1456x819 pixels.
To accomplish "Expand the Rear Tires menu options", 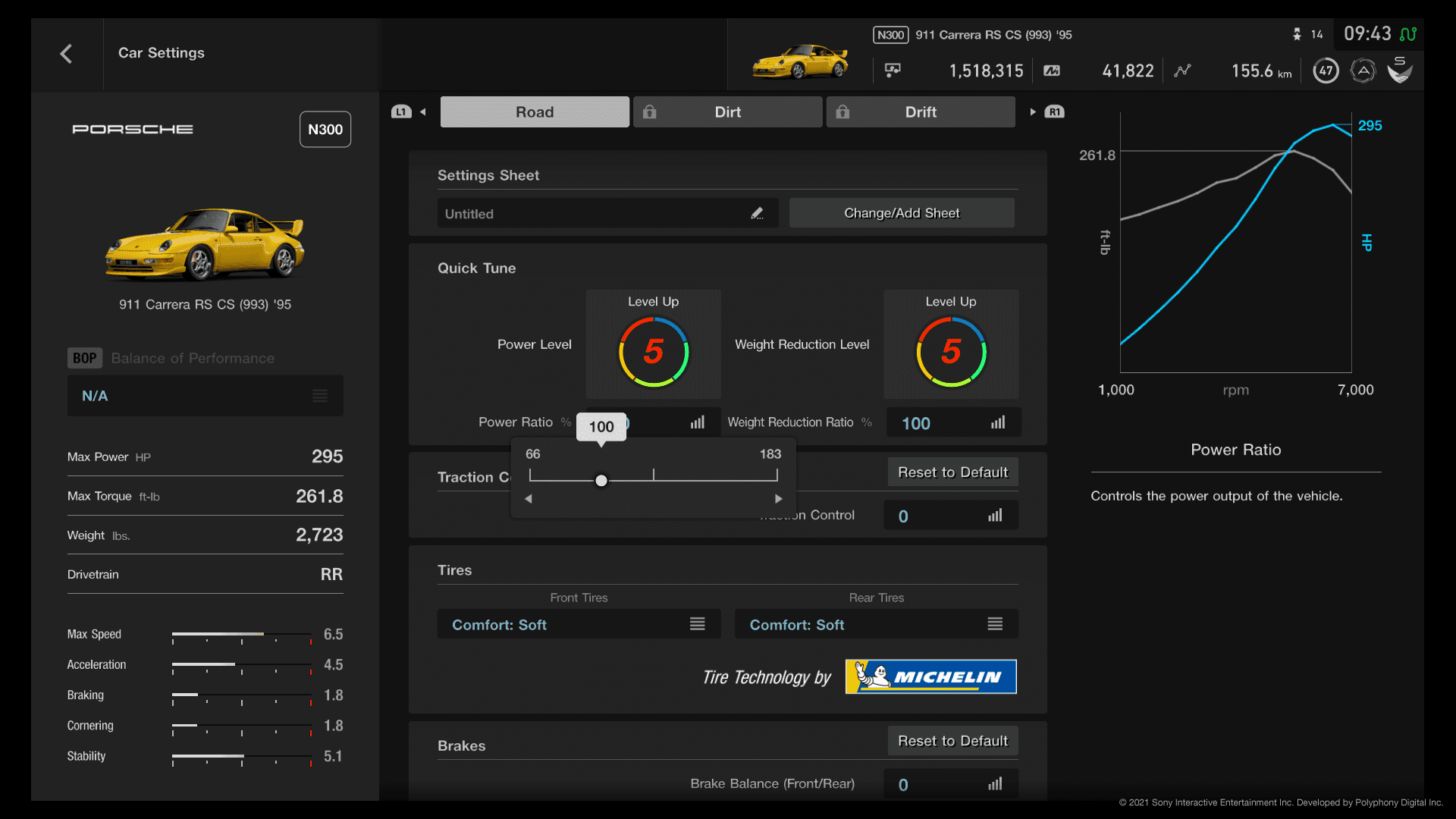I will coord(994,624).
